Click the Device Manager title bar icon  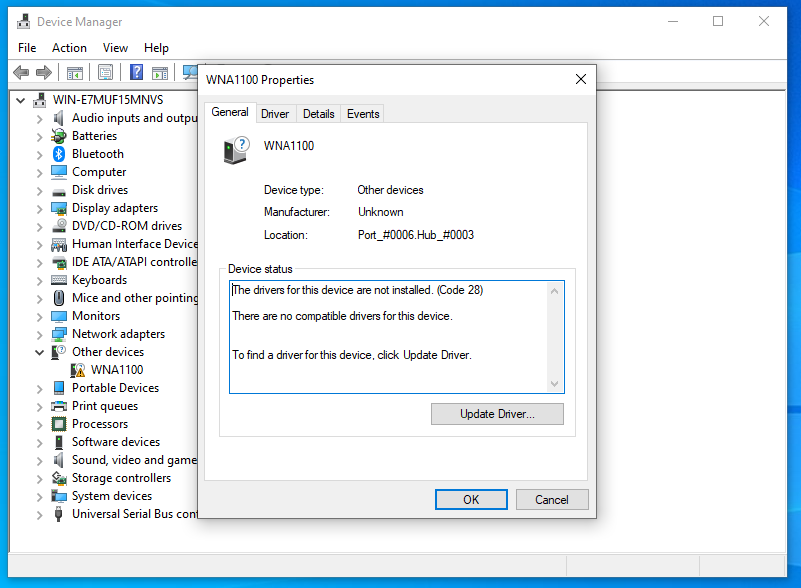[x=23, y=21]
